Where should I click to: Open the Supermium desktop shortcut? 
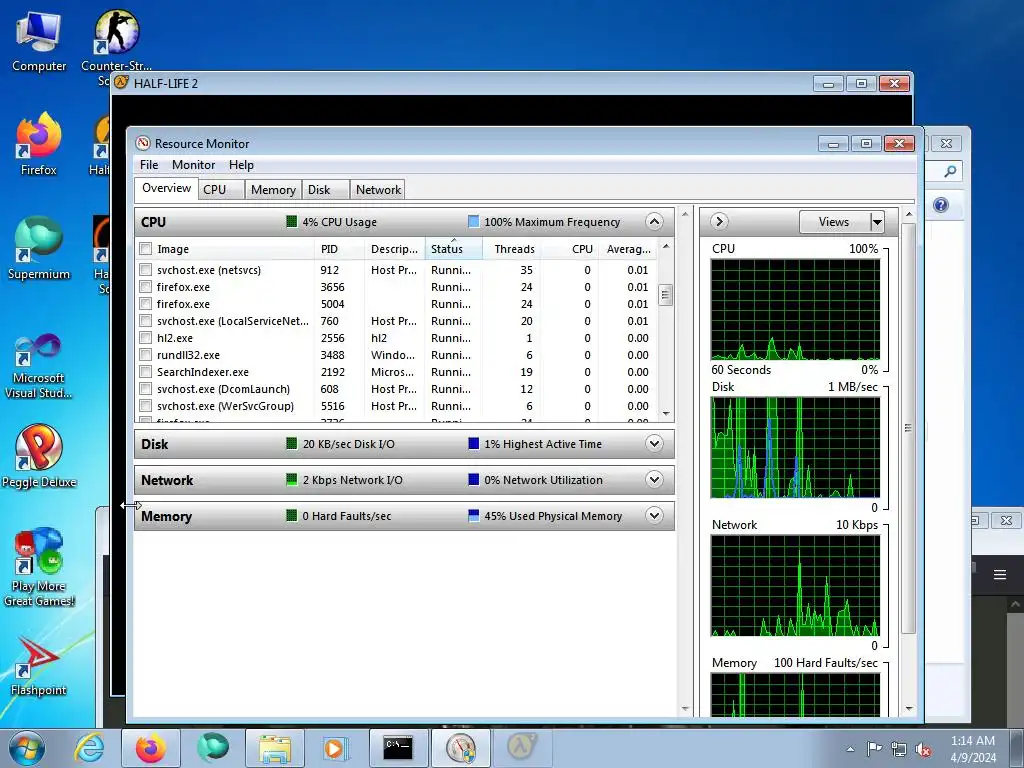click(x=39, y=248)
